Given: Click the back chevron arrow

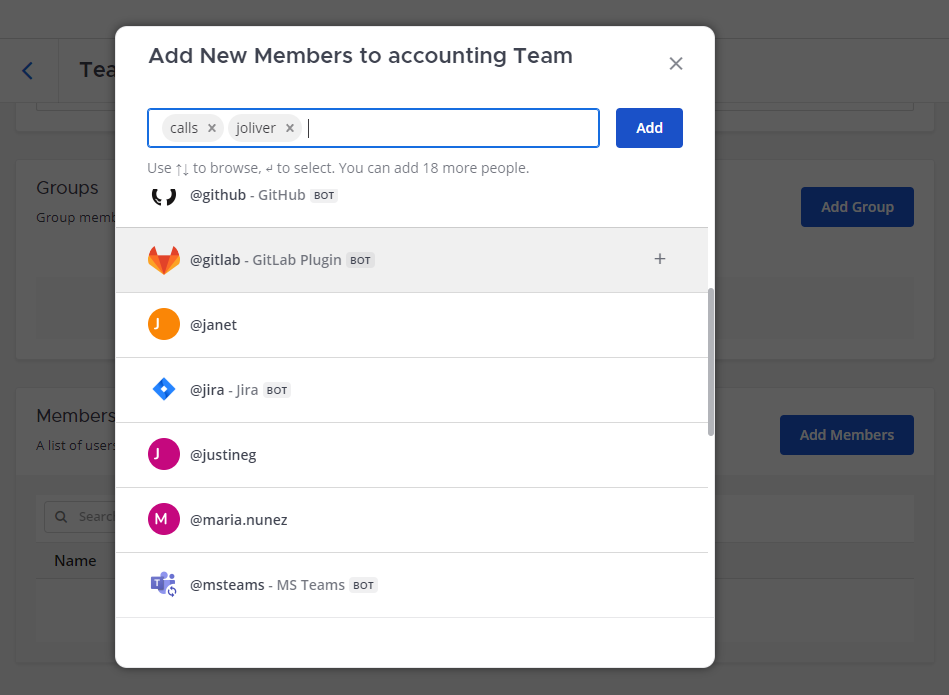Looking at the screenshot, I should tap(26, 70).
